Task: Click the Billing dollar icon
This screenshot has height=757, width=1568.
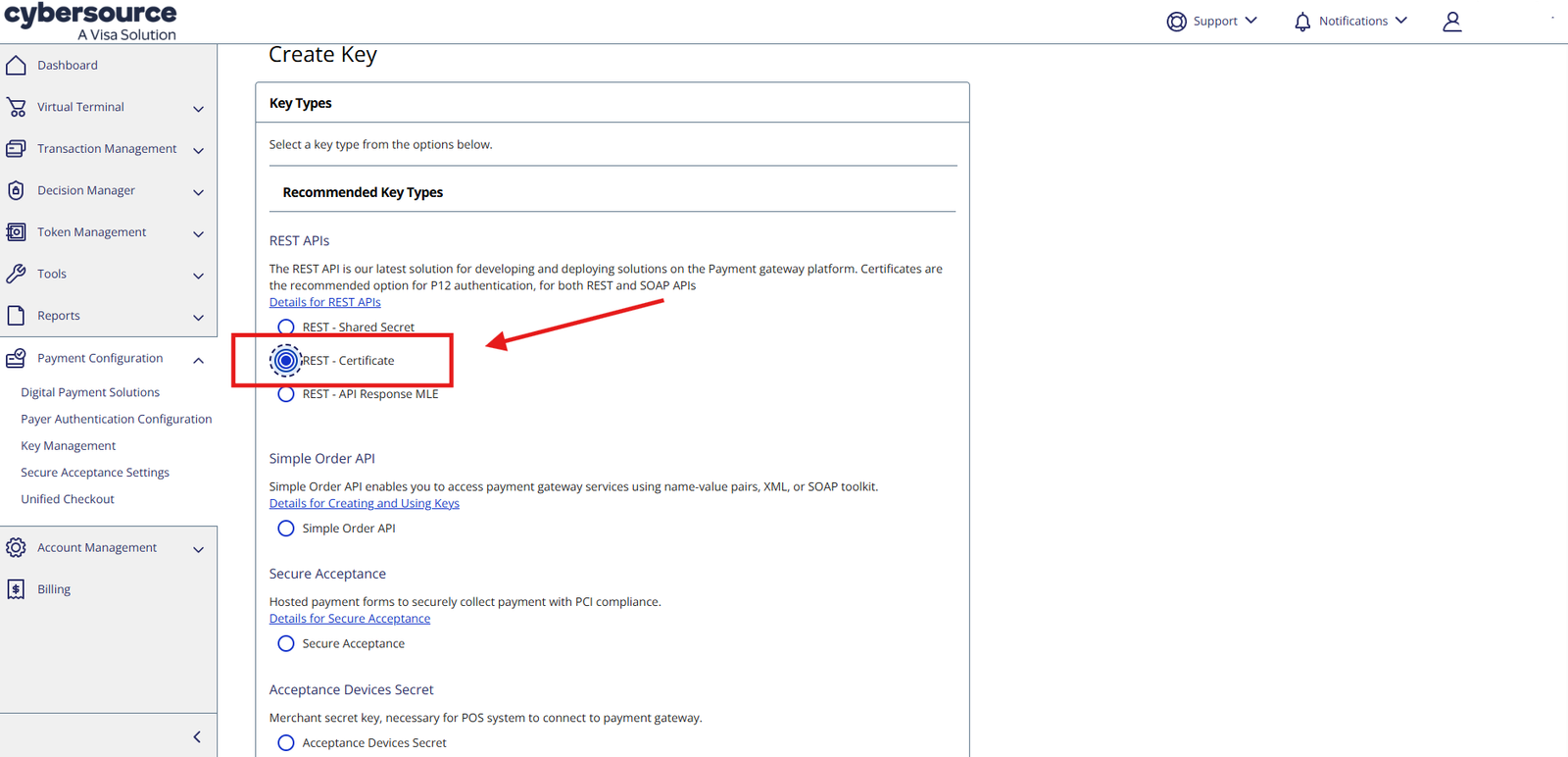Action: coord(16,589)
